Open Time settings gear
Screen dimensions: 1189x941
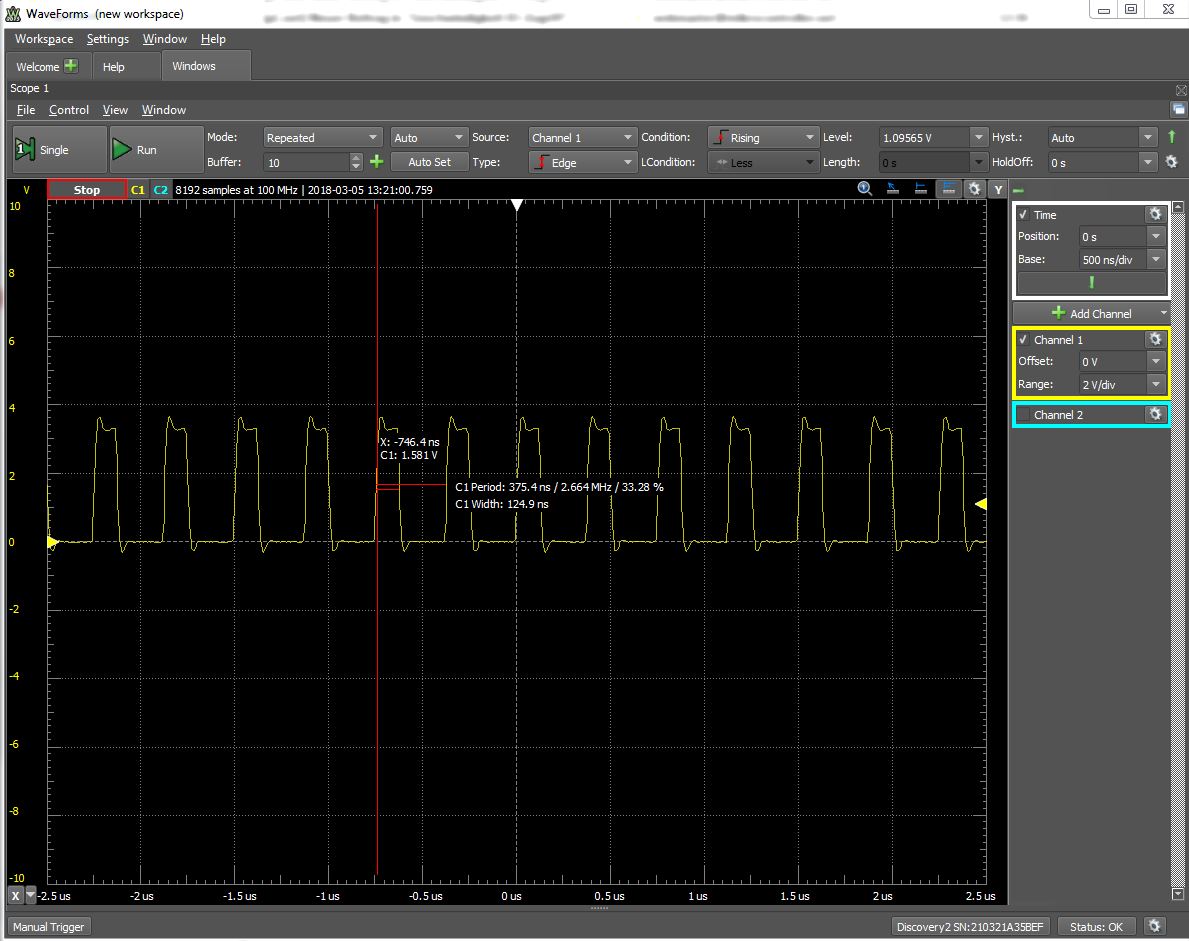click(1155, 215)
